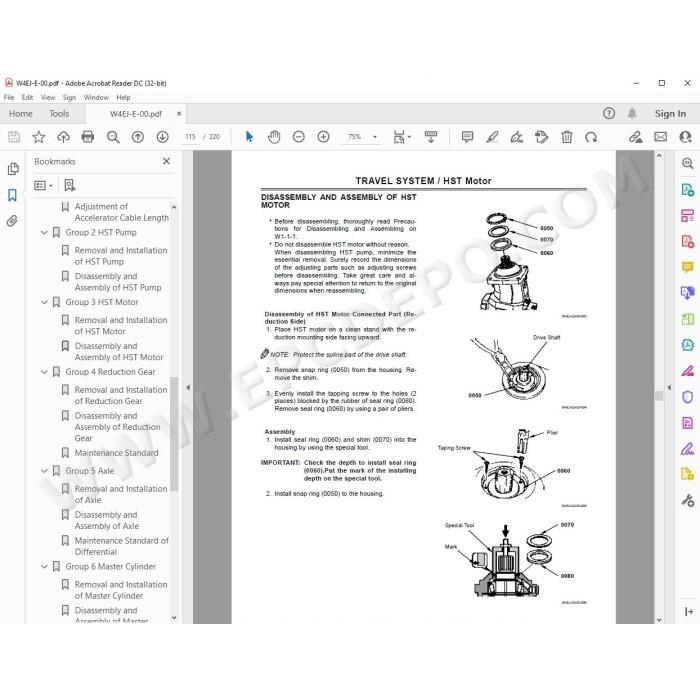Send file by email envelope icon
Image resolution: width=700 pixels, height=700 pixels.
[661, 137]
